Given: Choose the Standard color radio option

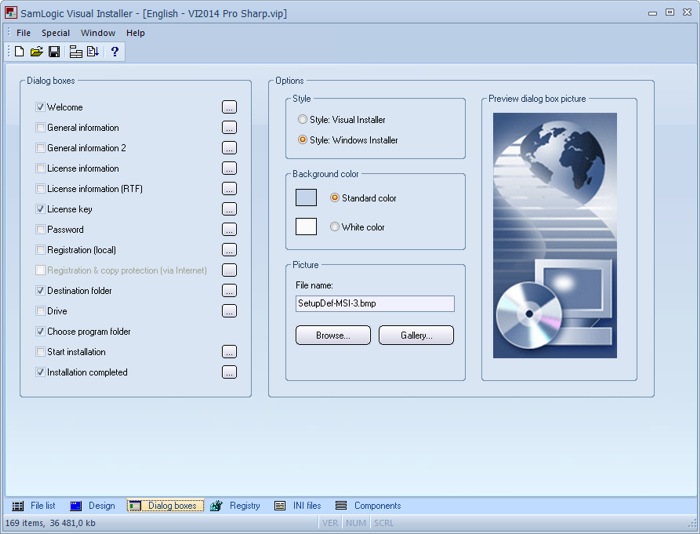Looking at the screenshot, I should click(x=334, y=198).
